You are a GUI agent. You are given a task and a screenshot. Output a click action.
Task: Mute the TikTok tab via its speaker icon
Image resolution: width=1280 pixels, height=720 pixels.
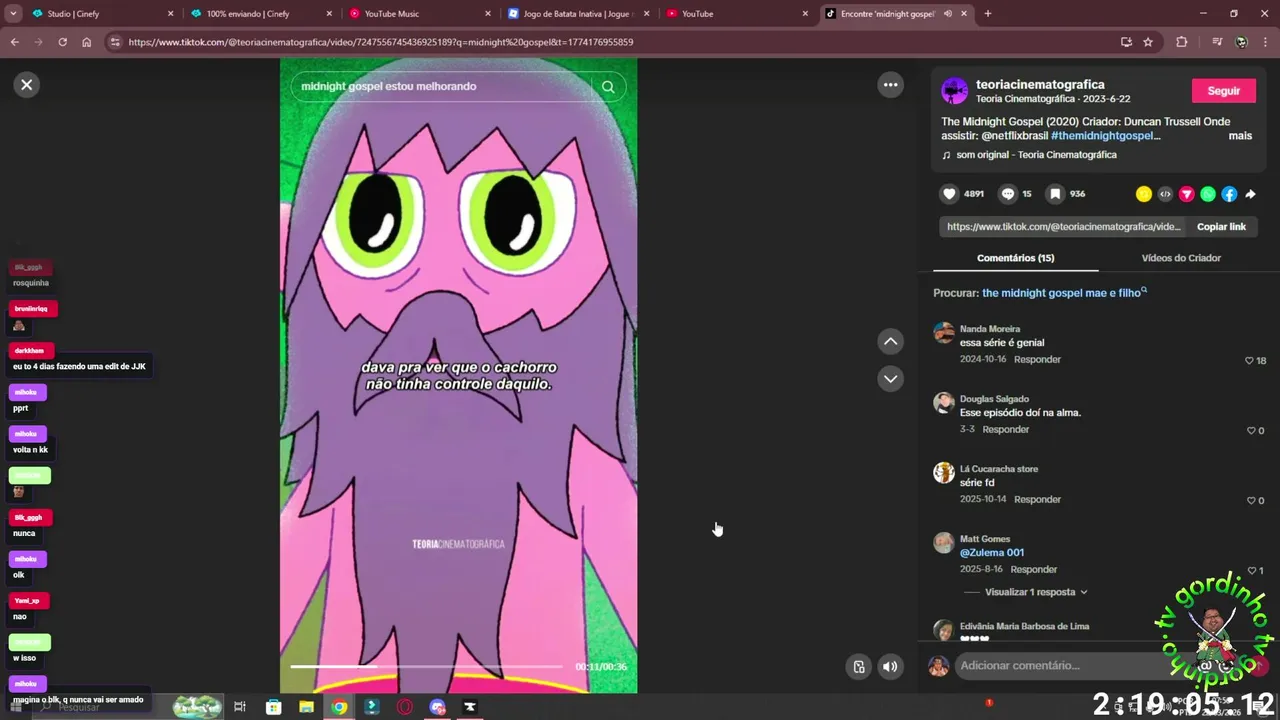[947, 14]
